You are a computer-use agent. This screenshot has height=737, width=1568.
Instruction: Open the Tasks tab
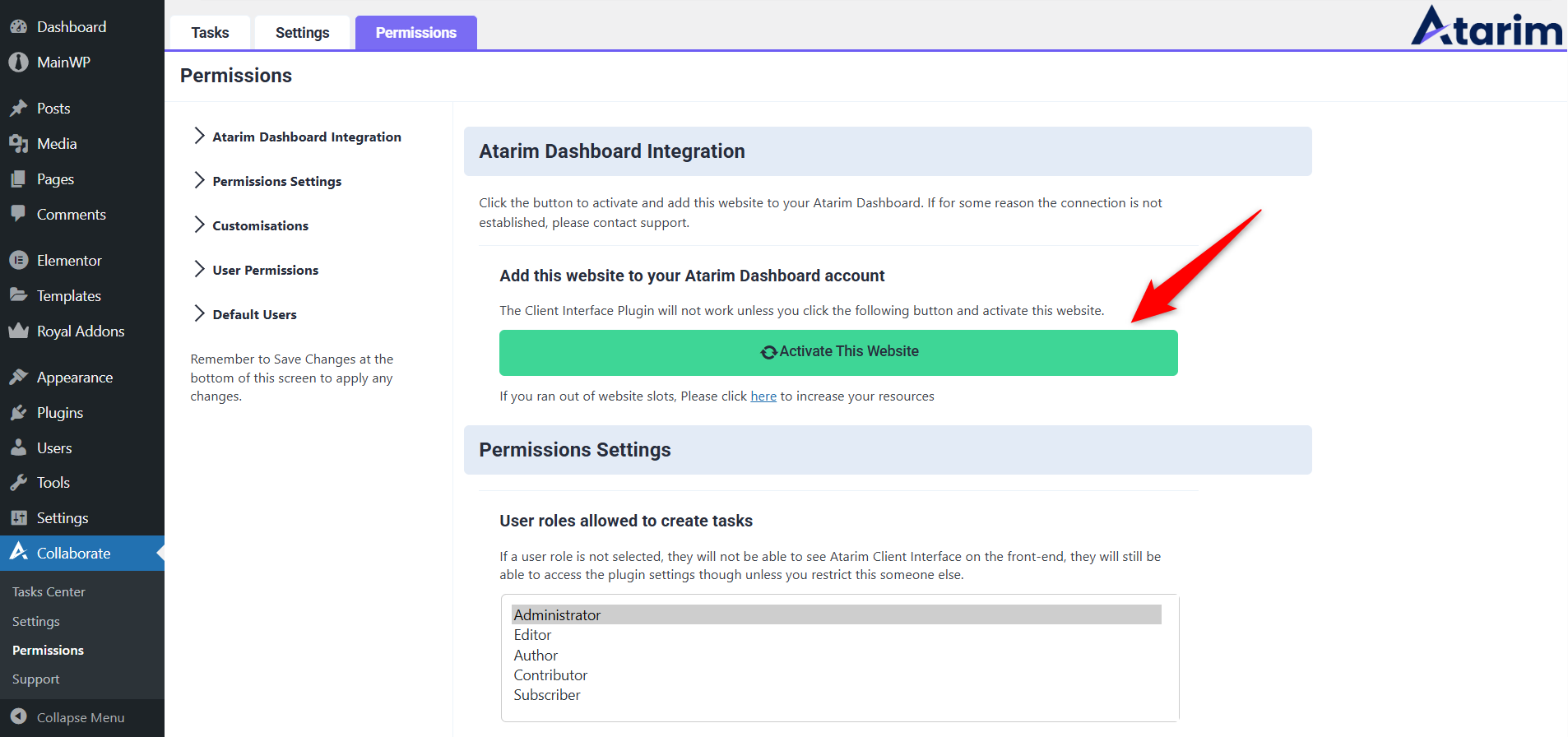click(x=211, y=33)
